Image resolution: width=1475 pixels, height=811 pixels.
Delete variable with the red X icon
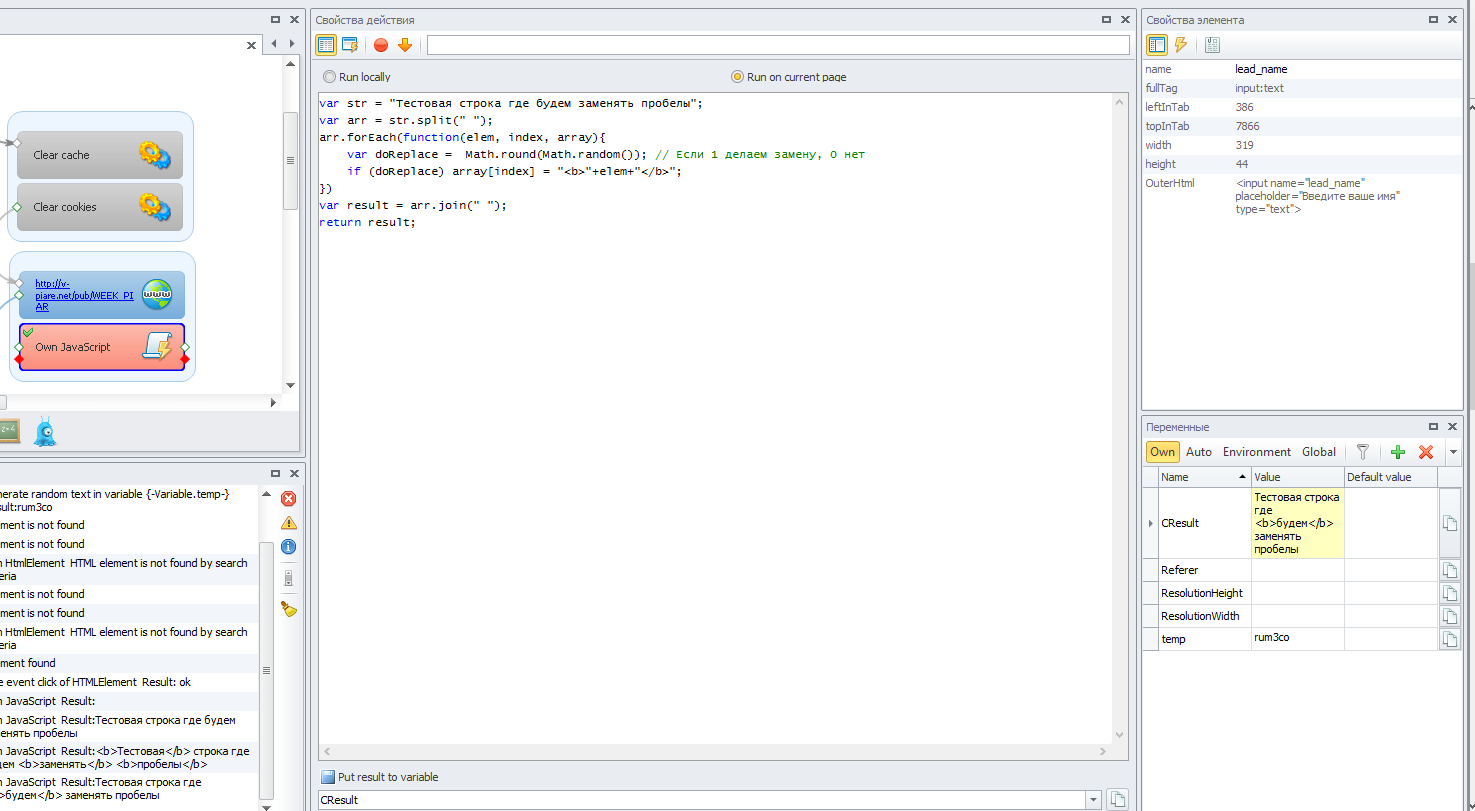1426,452
